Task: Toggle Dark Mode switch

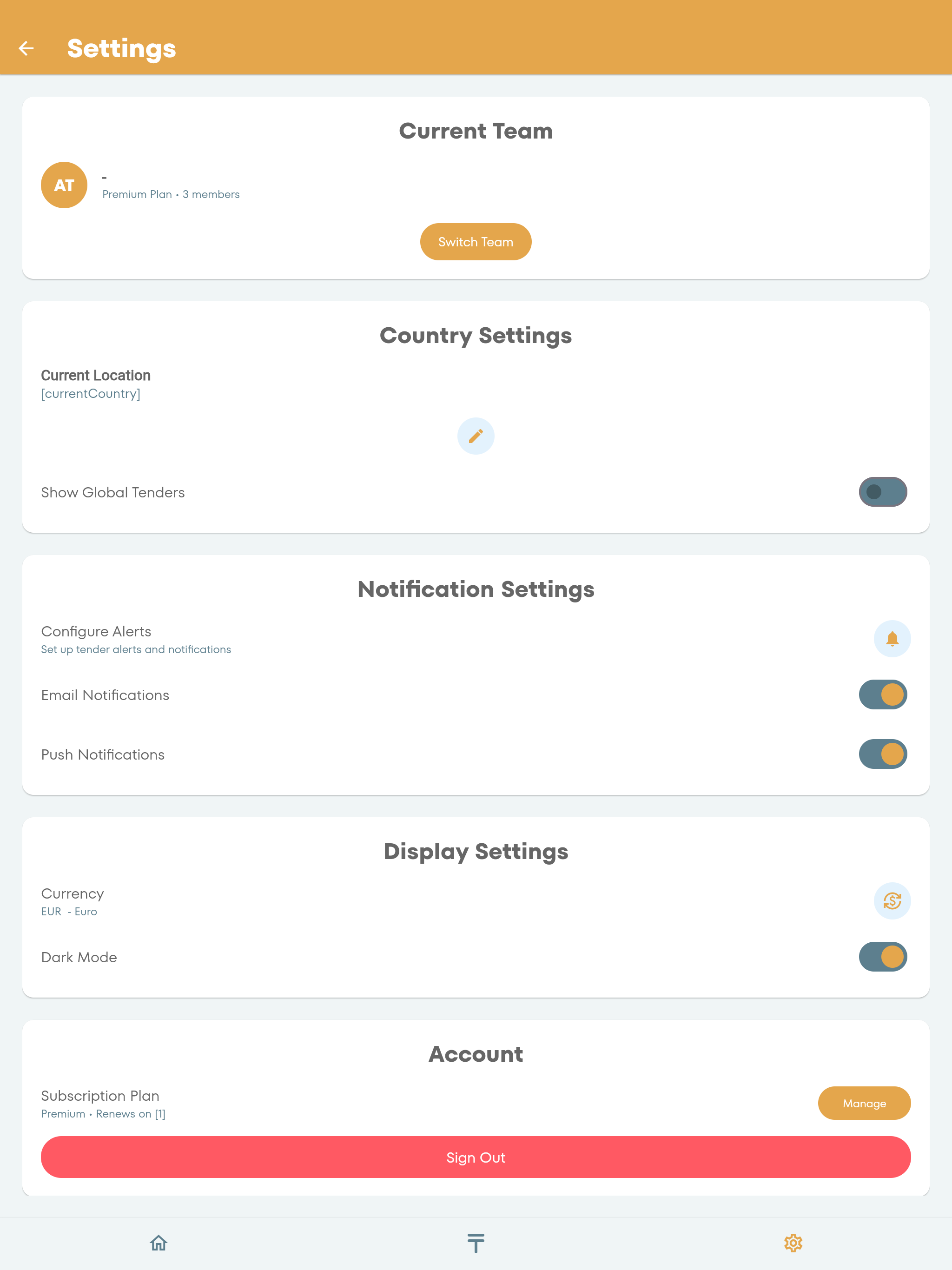Action: coord(883,957)
